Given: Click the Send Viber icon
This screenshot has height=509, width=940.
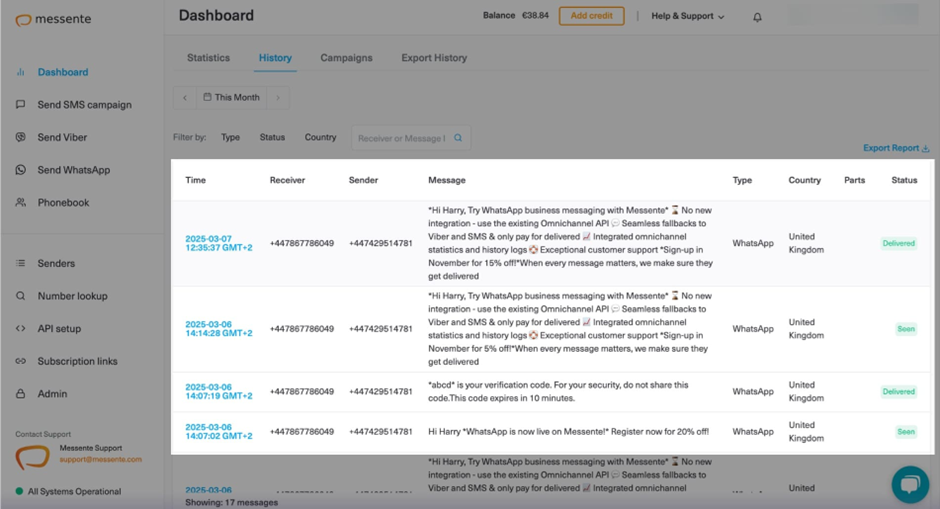Looking at the screenshot, I should pyautogui.click(x=20, y=137).
